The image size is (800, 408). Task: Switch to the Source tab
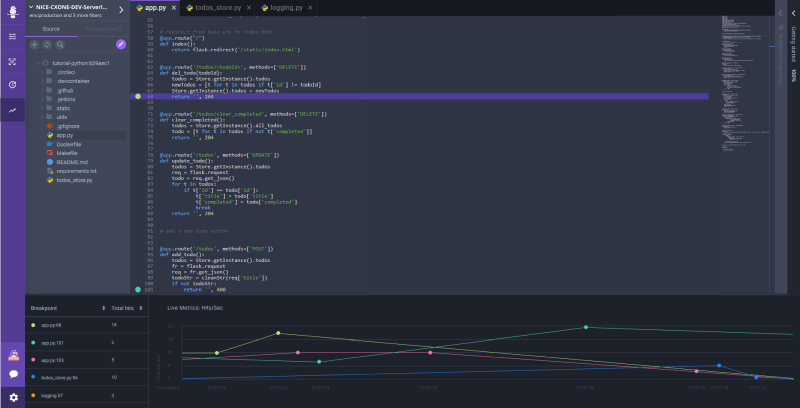tap(51, 29)
